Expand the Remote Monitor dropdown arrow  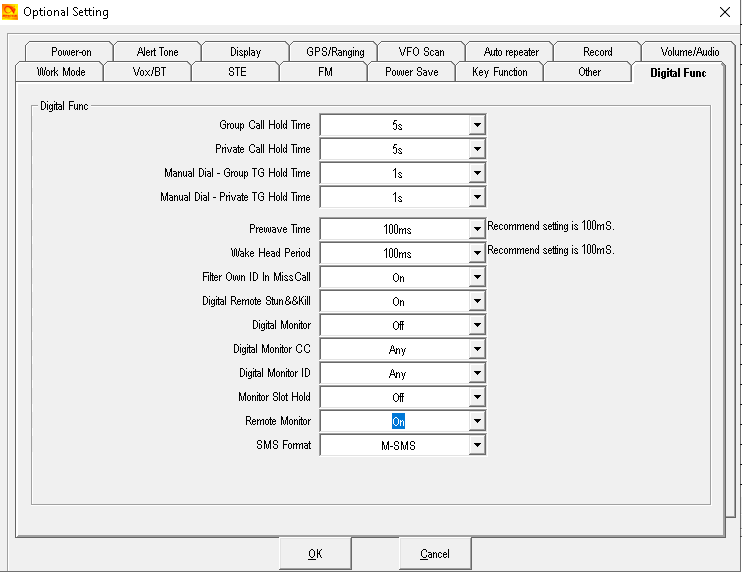[477, 421]
